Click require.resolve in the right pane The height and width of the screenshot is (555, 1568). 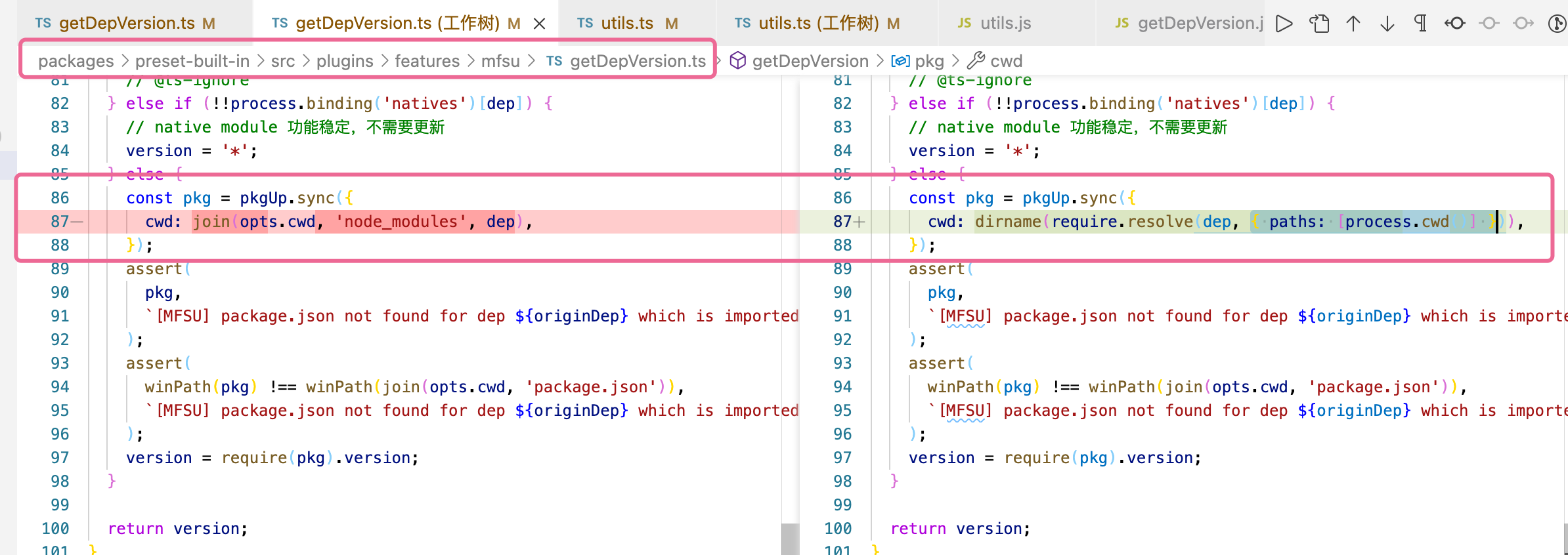[1122, 222]
